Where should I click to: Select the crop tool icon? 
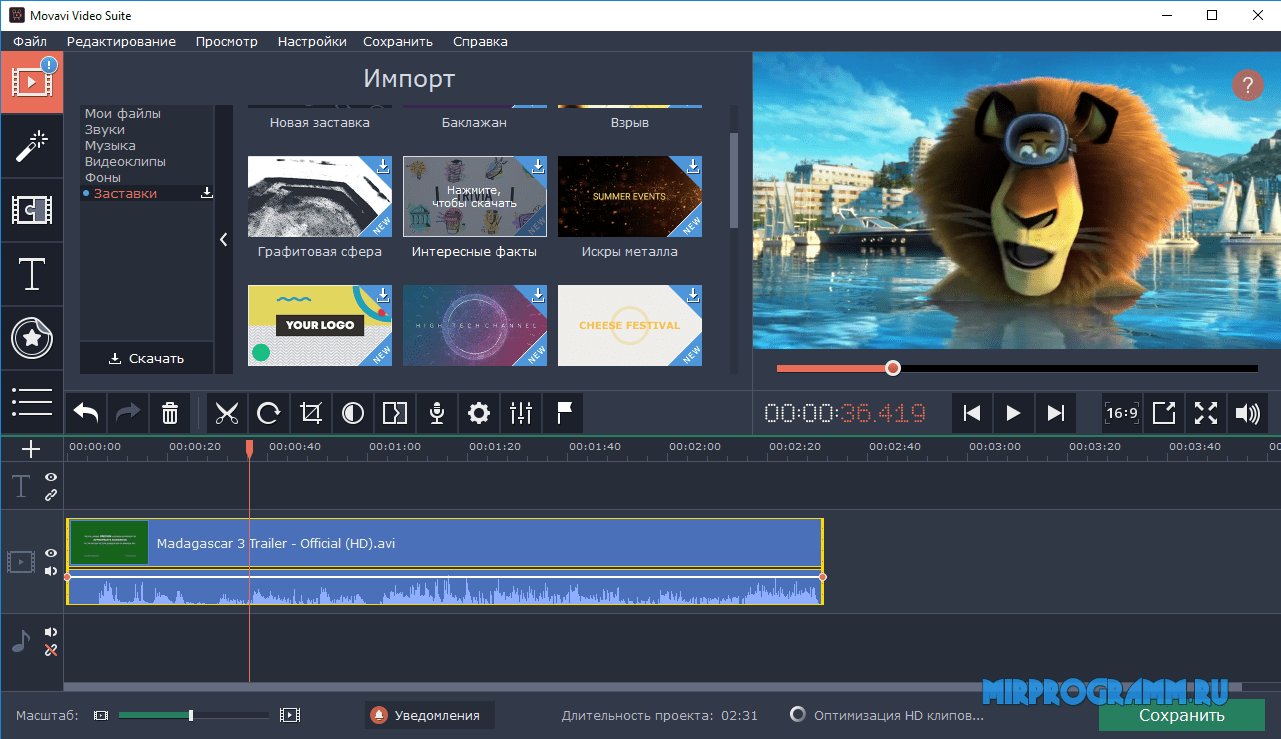(311, 413)
